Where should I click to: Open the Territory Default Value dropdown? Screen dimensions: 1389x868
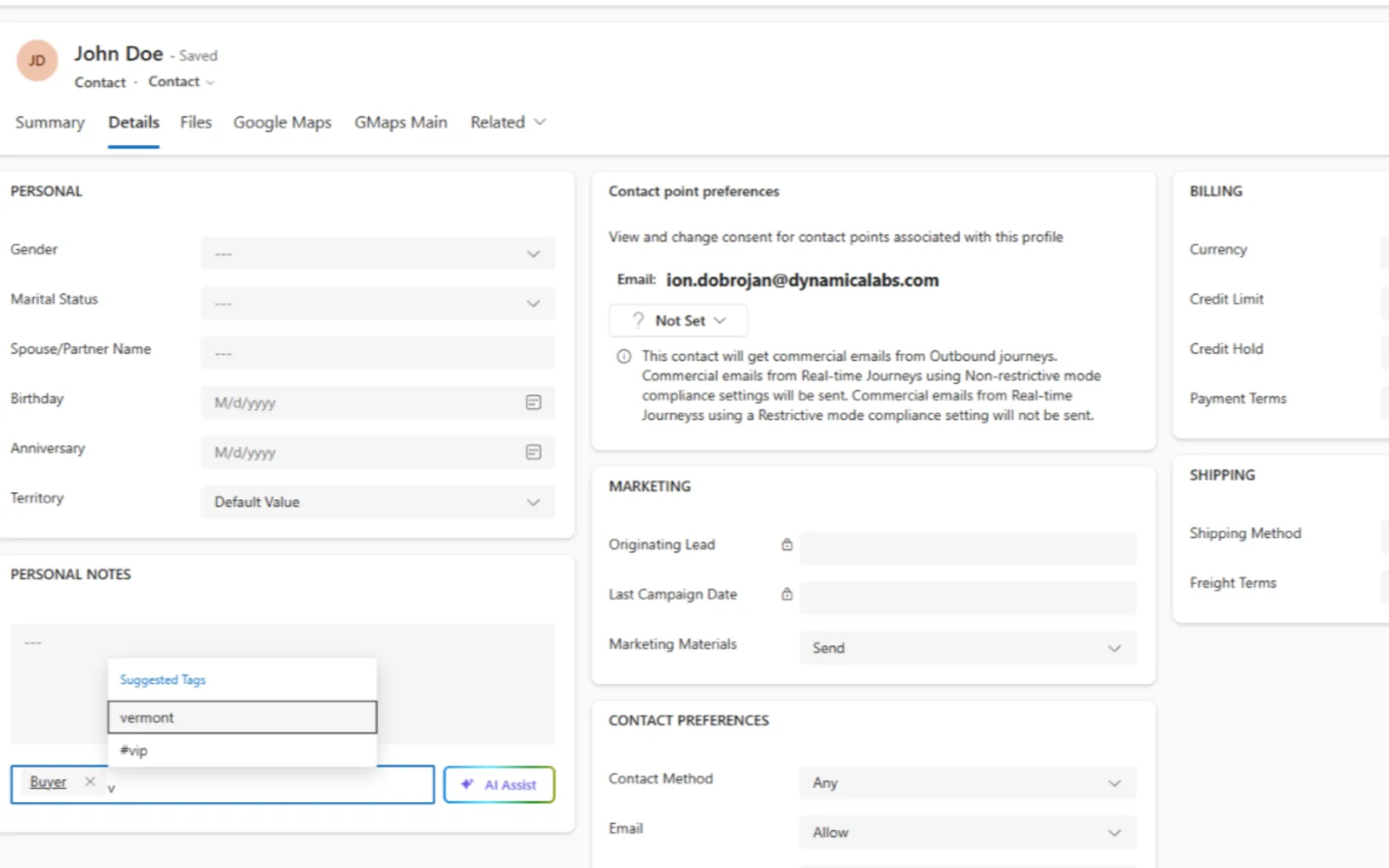pos(378,502)
